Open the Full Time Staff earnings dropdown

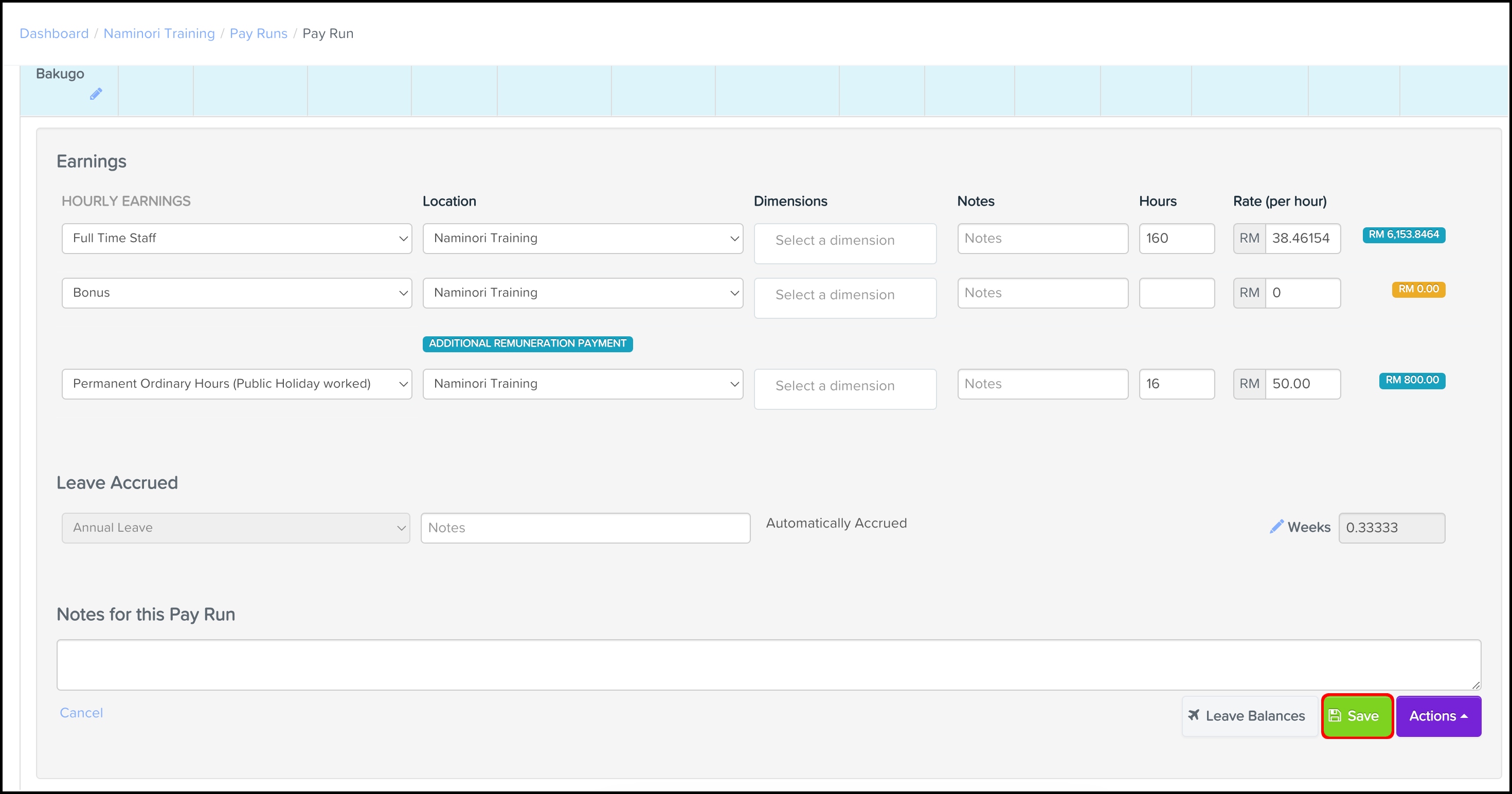[x=237, y=238]
